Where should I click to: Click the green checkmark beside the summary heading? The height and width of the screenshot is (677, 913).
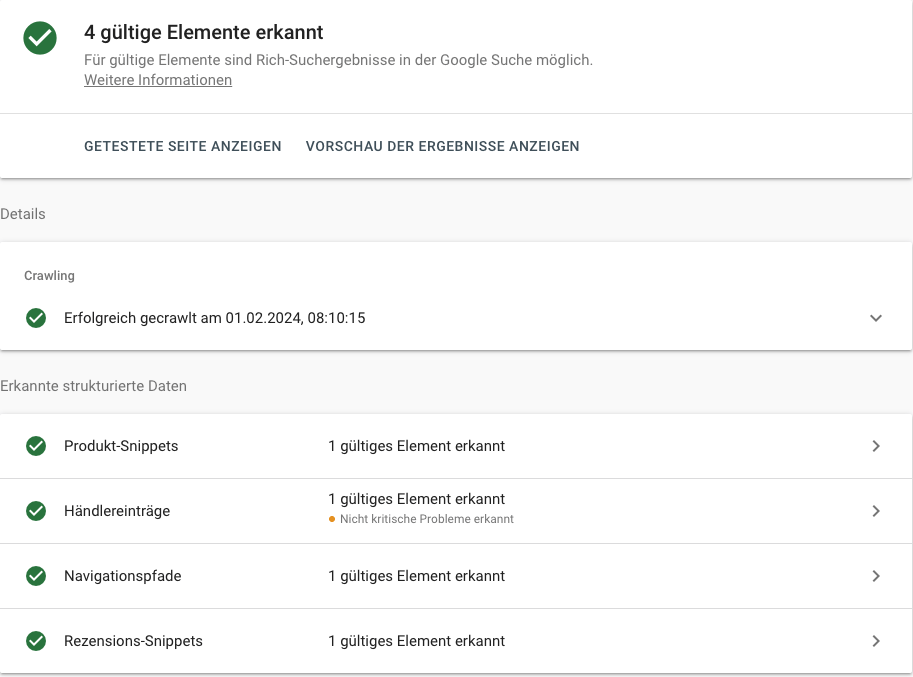pos(39,40)
